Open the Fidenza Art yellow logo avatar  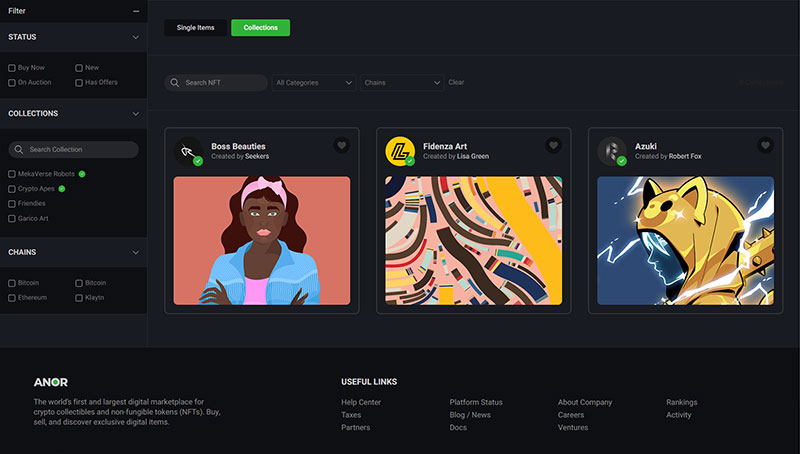coord(400,151)
